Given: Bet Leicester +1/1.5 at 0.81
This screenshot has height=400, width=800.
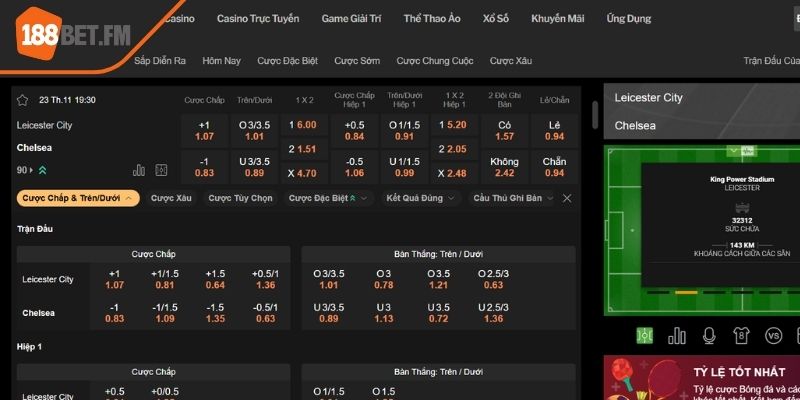Looking at the screenshot, I should pyautogui.click(x=165, y=280).
